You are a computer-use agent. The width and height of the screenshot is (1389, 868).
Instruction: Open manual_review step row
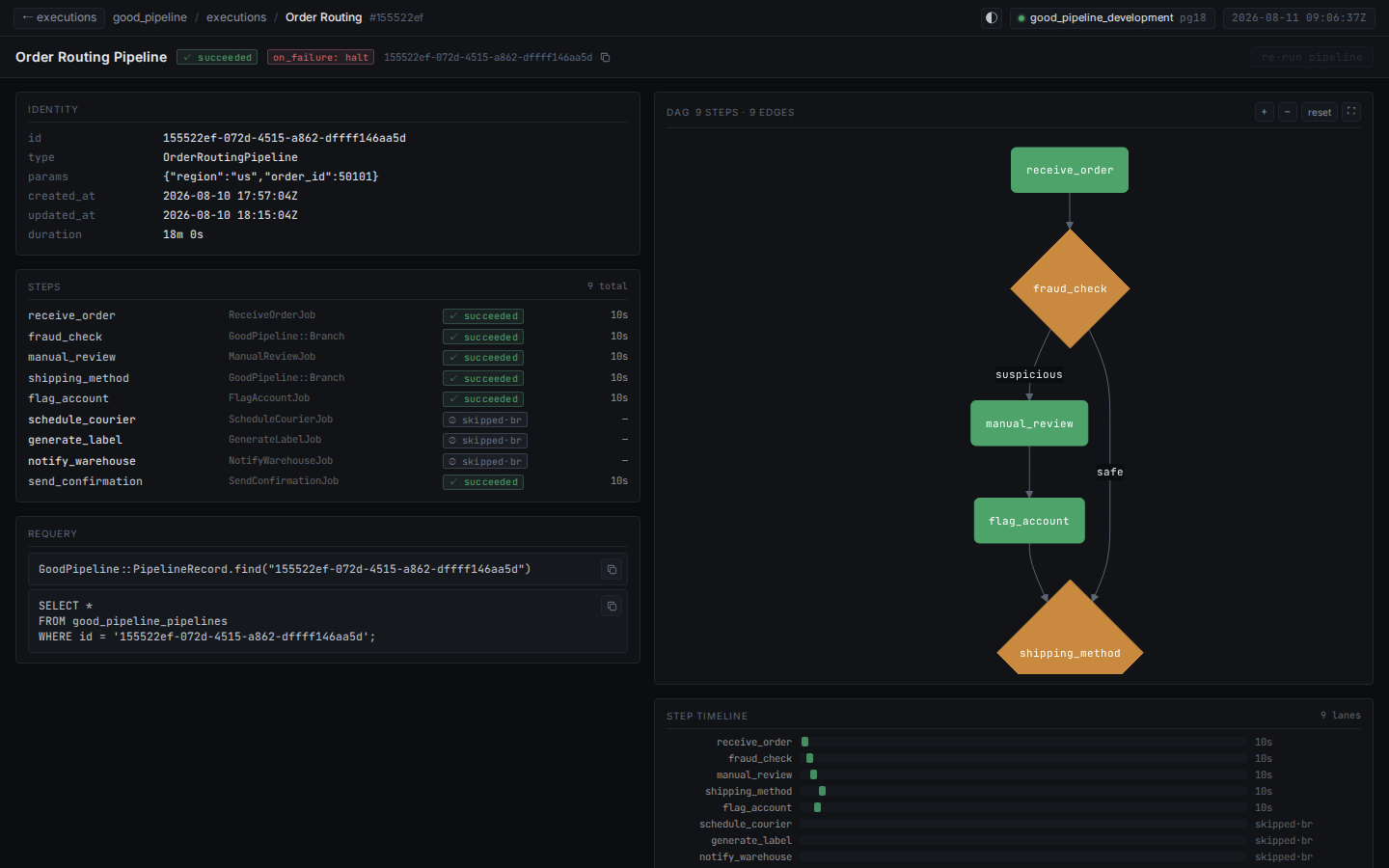tap(328, 357)
